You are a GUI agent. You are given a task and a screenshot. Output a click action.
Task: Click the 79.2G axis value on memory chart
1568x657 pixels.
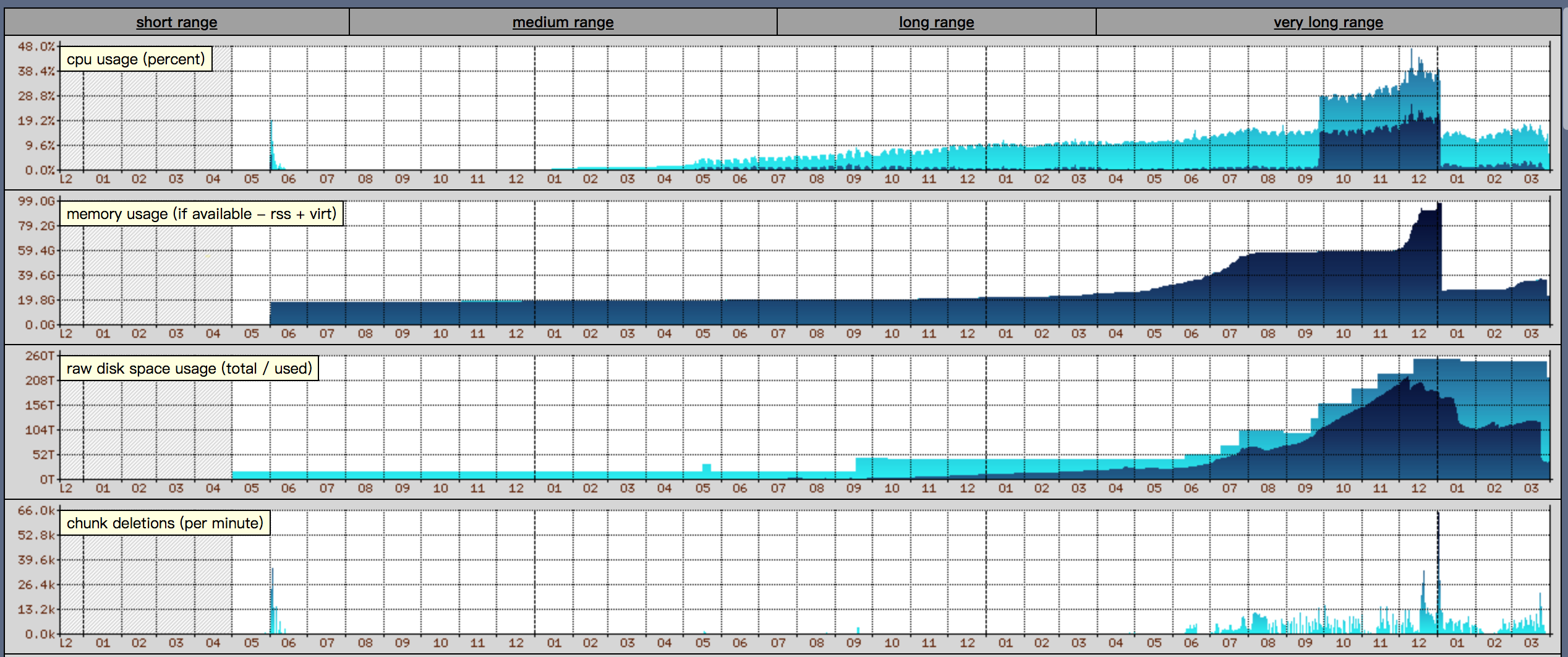pyautogui.click(x=36, y=226)
